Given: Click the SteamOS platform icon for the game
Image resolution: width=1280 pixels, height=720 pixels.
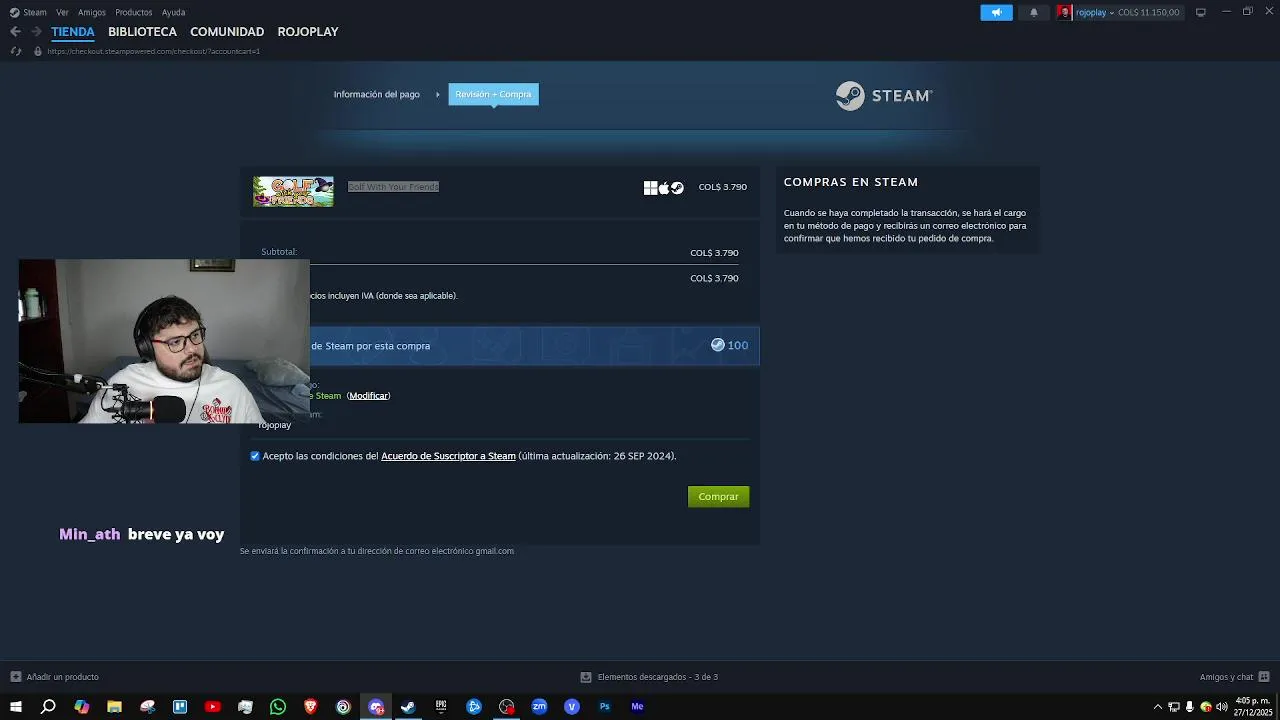Looking at the screenshot, I should [677, 188].
